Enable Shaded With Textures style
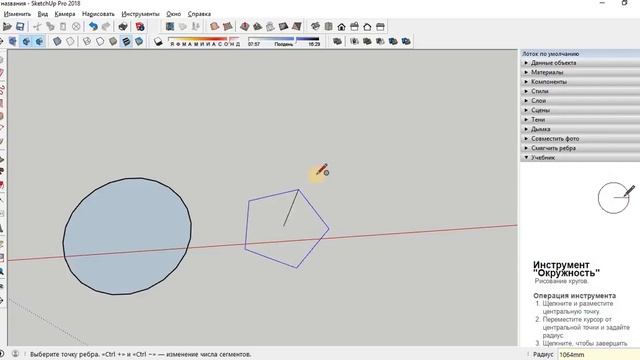Image resolution: width=640 pixels, height=360 pixels. 126,41
